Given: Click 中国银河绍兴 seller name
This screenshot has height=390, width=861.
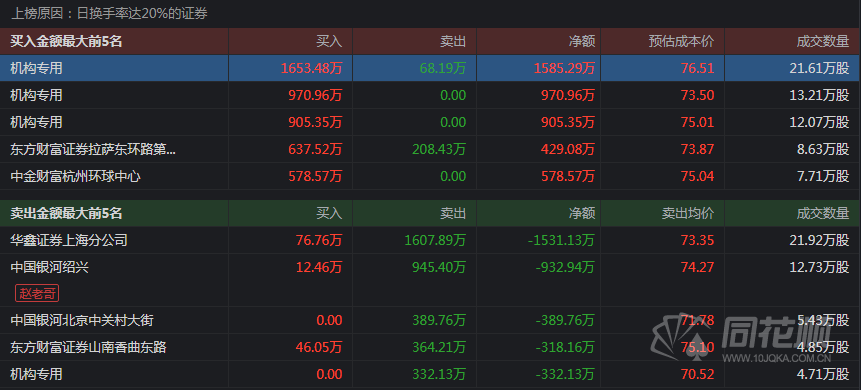Looking at the screenshot, I should click(49, 267).
